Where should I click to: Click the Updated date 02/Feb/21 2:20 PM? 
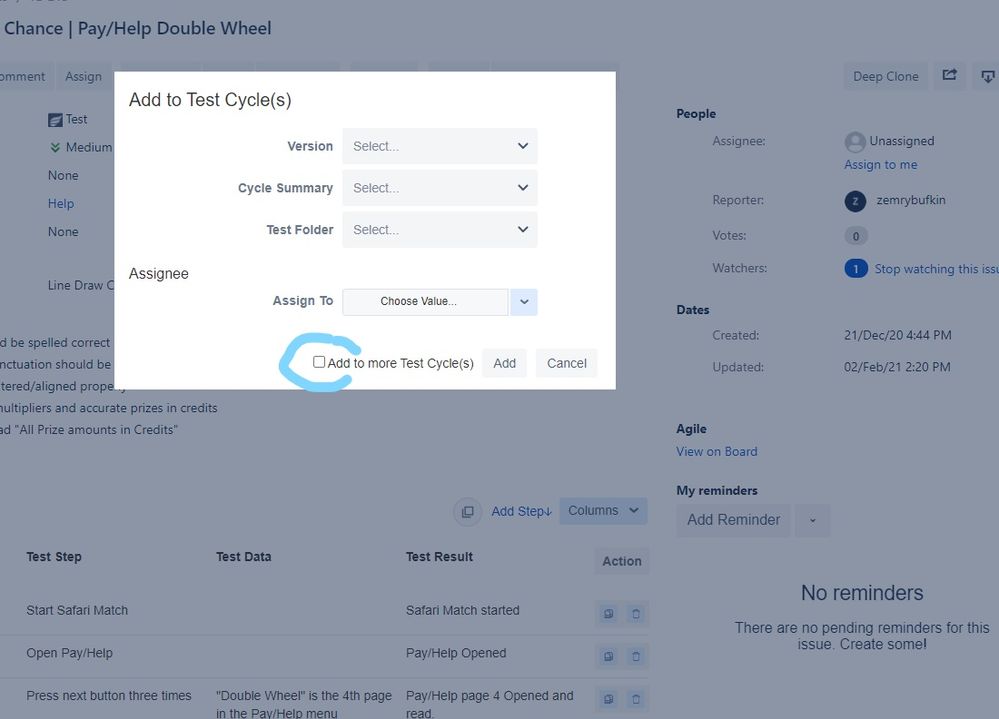coord(897,367)
